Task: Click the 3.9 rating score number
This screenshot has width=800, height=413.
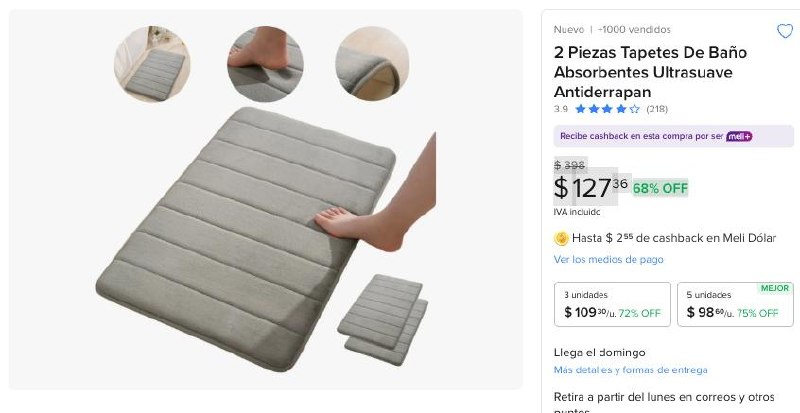Action: pos(561,109)
